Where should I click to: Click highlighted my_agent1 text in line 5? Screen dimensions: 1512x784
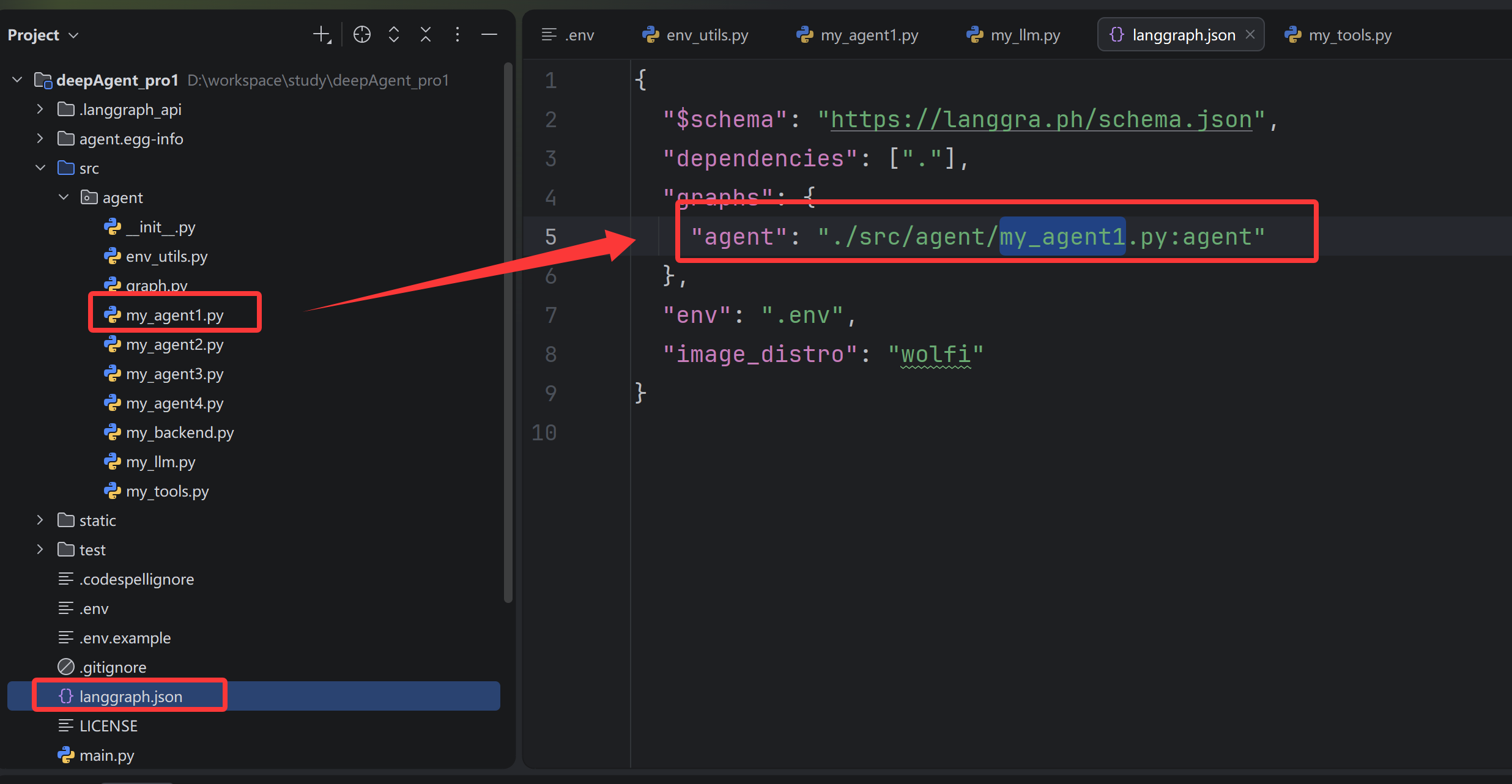[1062, 237]
